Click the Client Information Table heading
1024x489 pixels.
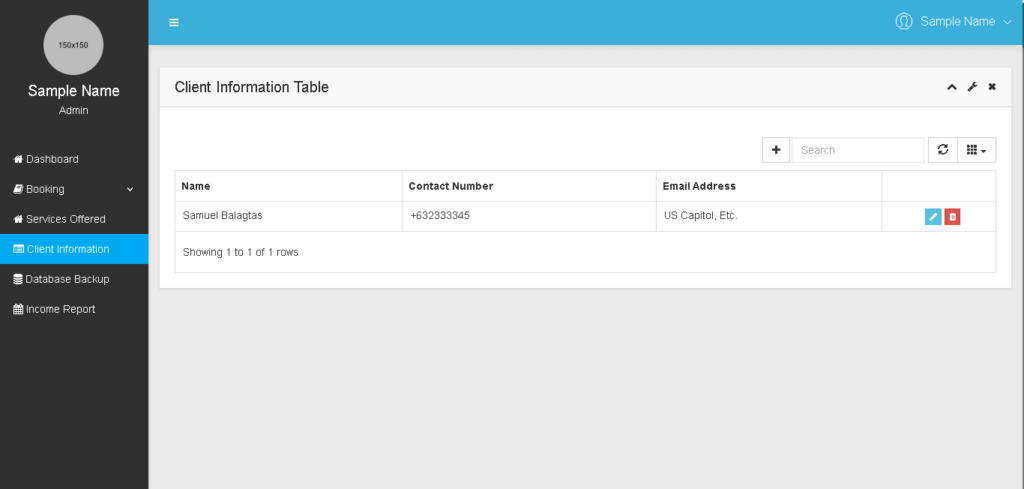click(251, 87)
